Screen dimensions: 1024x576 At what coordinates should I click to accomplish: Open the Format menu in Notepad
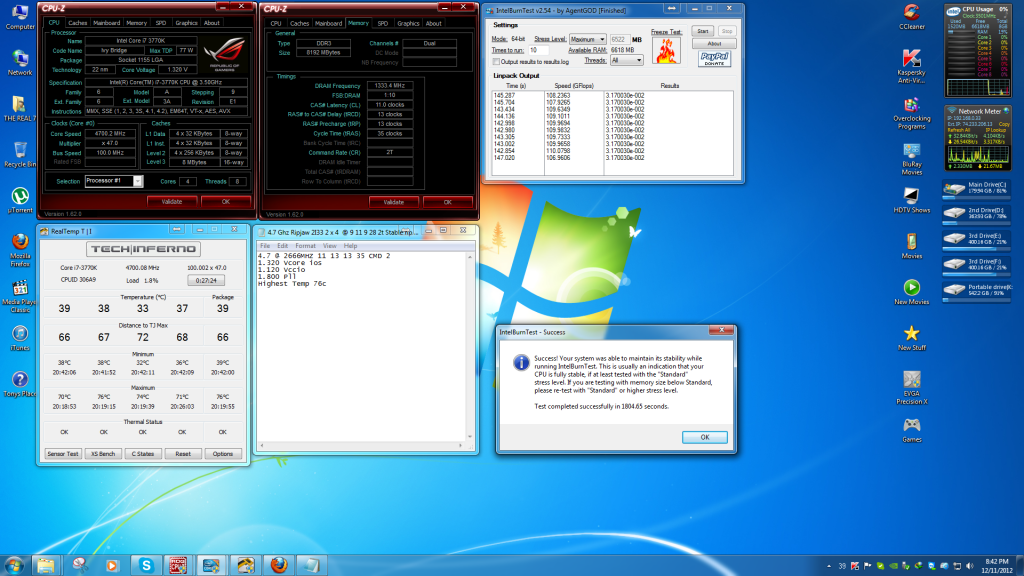305,246
